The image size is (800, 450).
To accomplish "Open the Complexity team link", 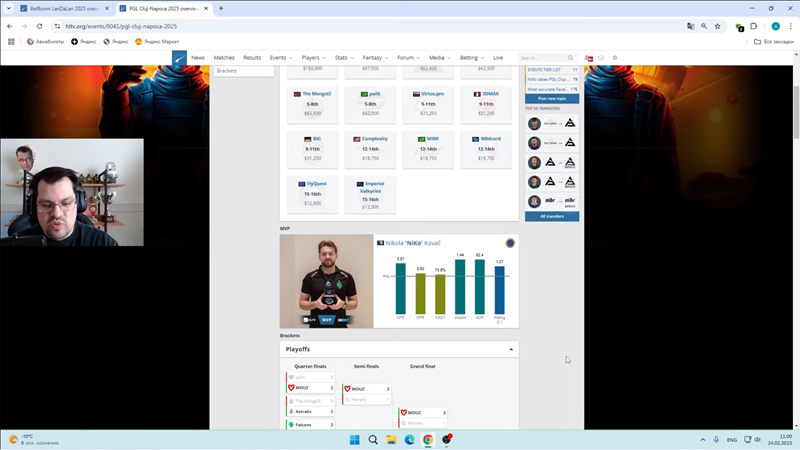I will pyautogui.click(x=374, y=139).
